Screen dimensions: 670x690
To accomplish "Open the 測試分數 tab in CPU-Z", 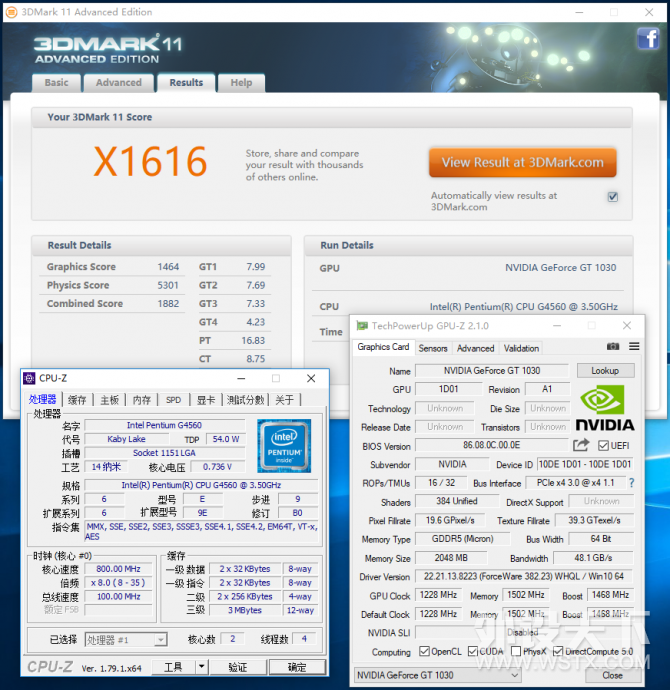I will coord(245,400).
